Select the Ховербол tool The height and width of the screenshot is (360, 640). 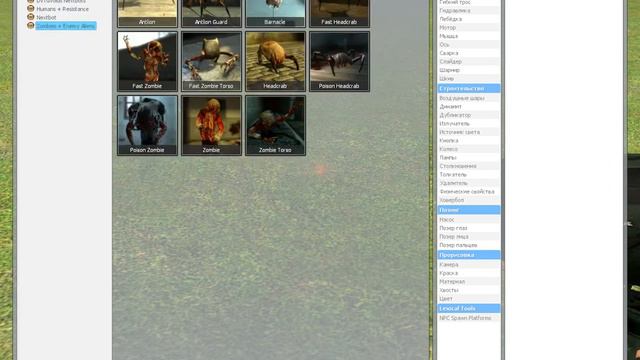469,200
